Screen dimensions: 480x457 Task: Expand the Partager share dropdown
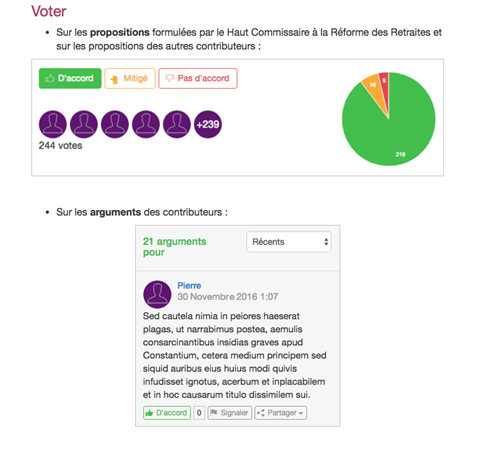(281, 413)
